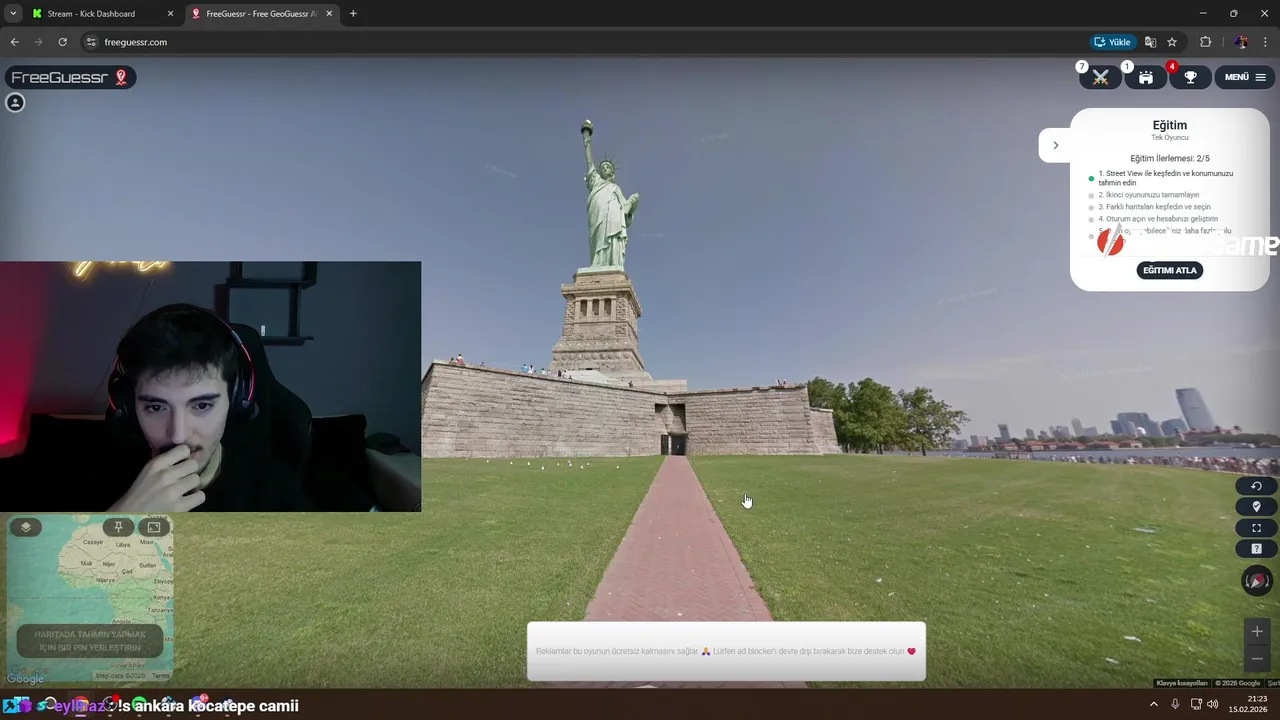This screenshot has width=1280, height=720.
Task: Open the user profile icon below the logo
Action: [x=15, y=102]
